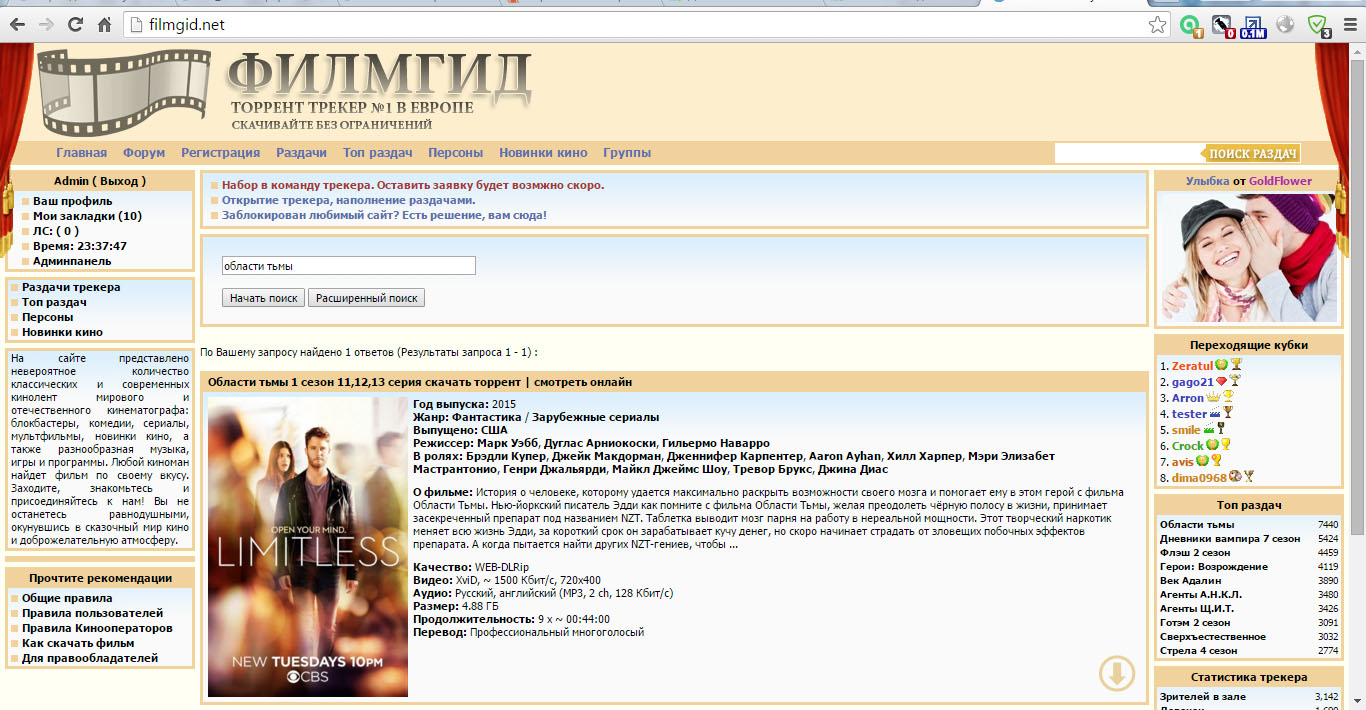The width and height of the screenshot is (1366, 710).
Task: Click the blue 0.1M extension icon
Action: [1253, 26]
